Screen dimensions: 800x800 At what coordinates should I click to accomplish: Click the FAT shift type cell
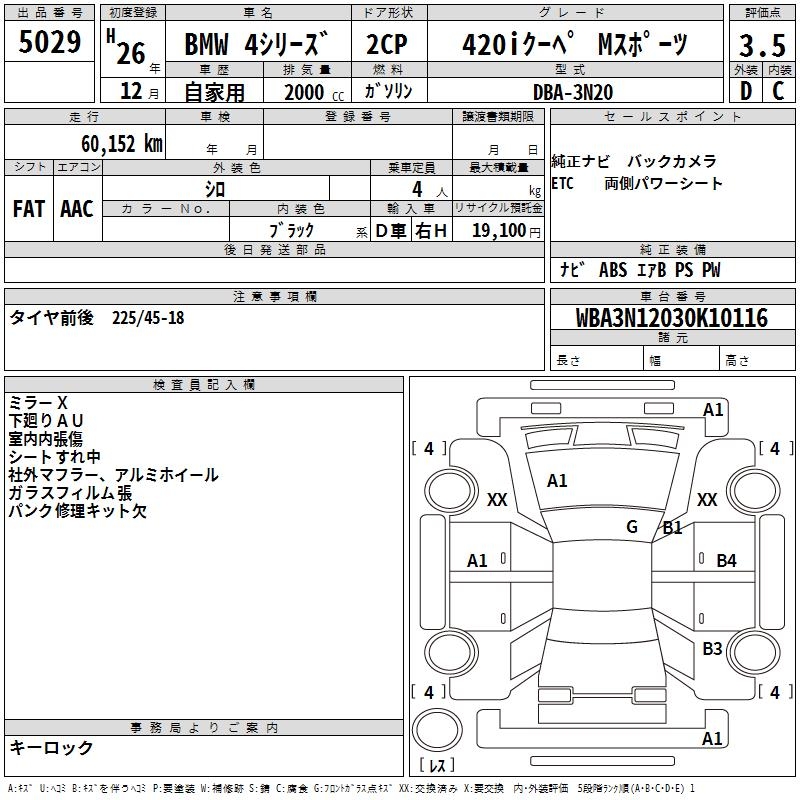tap(29, 209)
